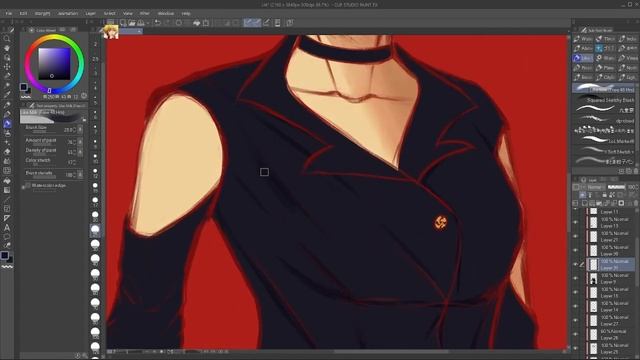Click the trash icon below the brush list

(636, 171)
